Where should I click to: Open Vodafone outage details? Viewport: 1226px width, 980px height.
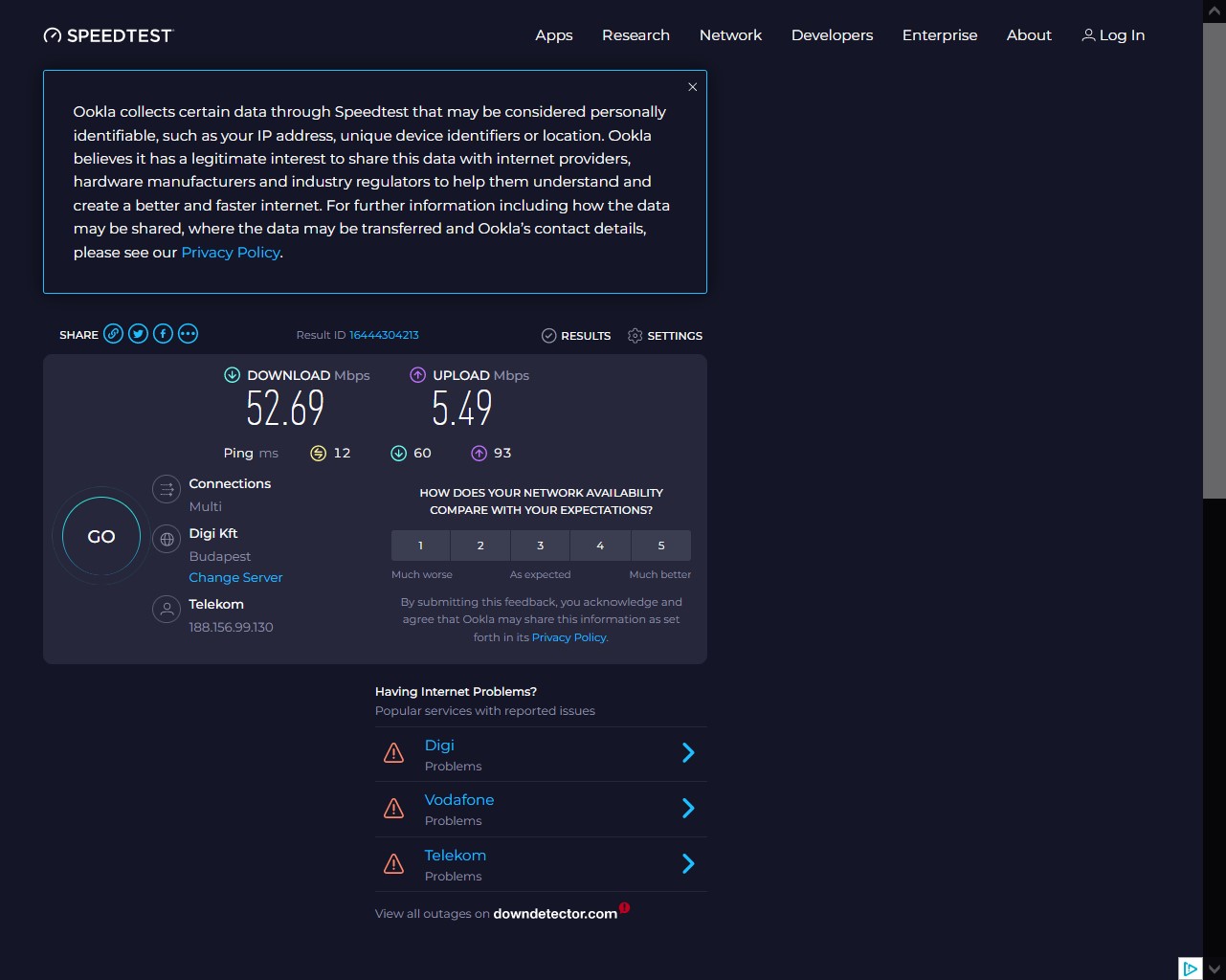459,800
